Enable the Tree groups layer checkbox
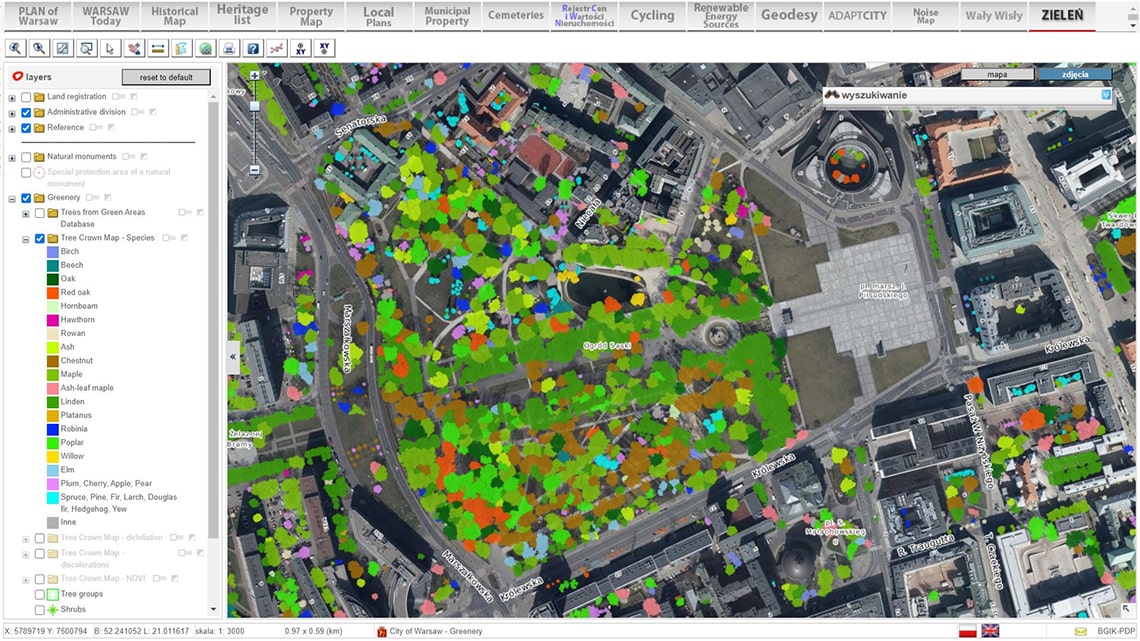The image size is (1140, 641). click(40, 594)
